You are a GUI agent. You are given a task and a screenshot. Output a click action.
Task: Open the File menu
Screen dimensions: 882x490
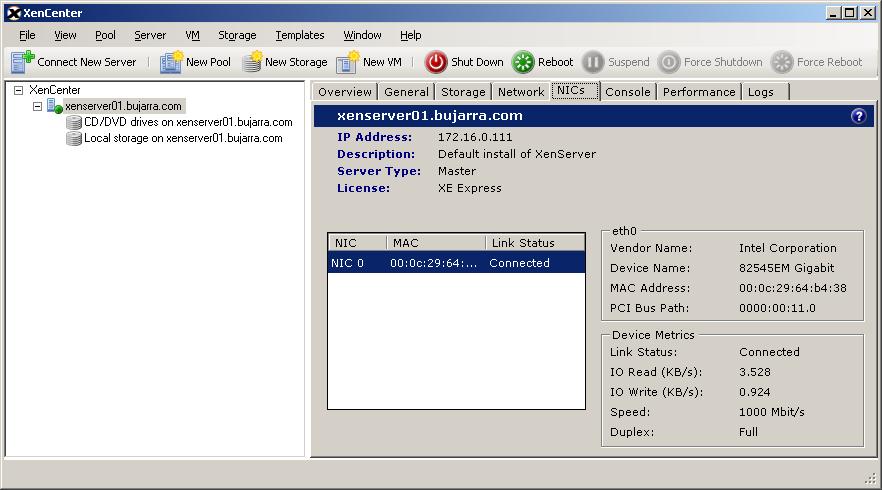27,35
